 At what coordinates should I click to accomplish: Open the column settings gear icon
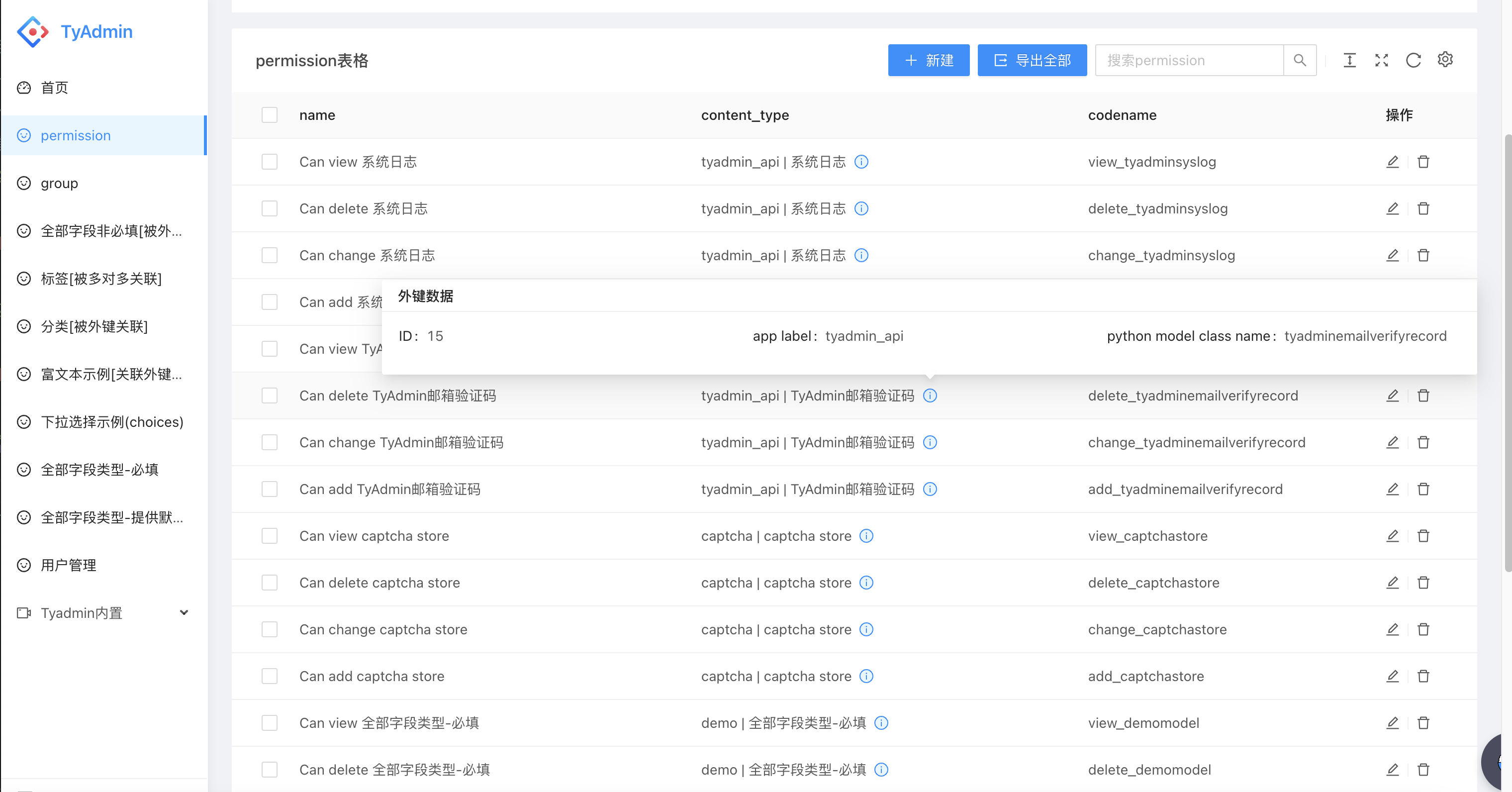click(x=1445, y=60)
